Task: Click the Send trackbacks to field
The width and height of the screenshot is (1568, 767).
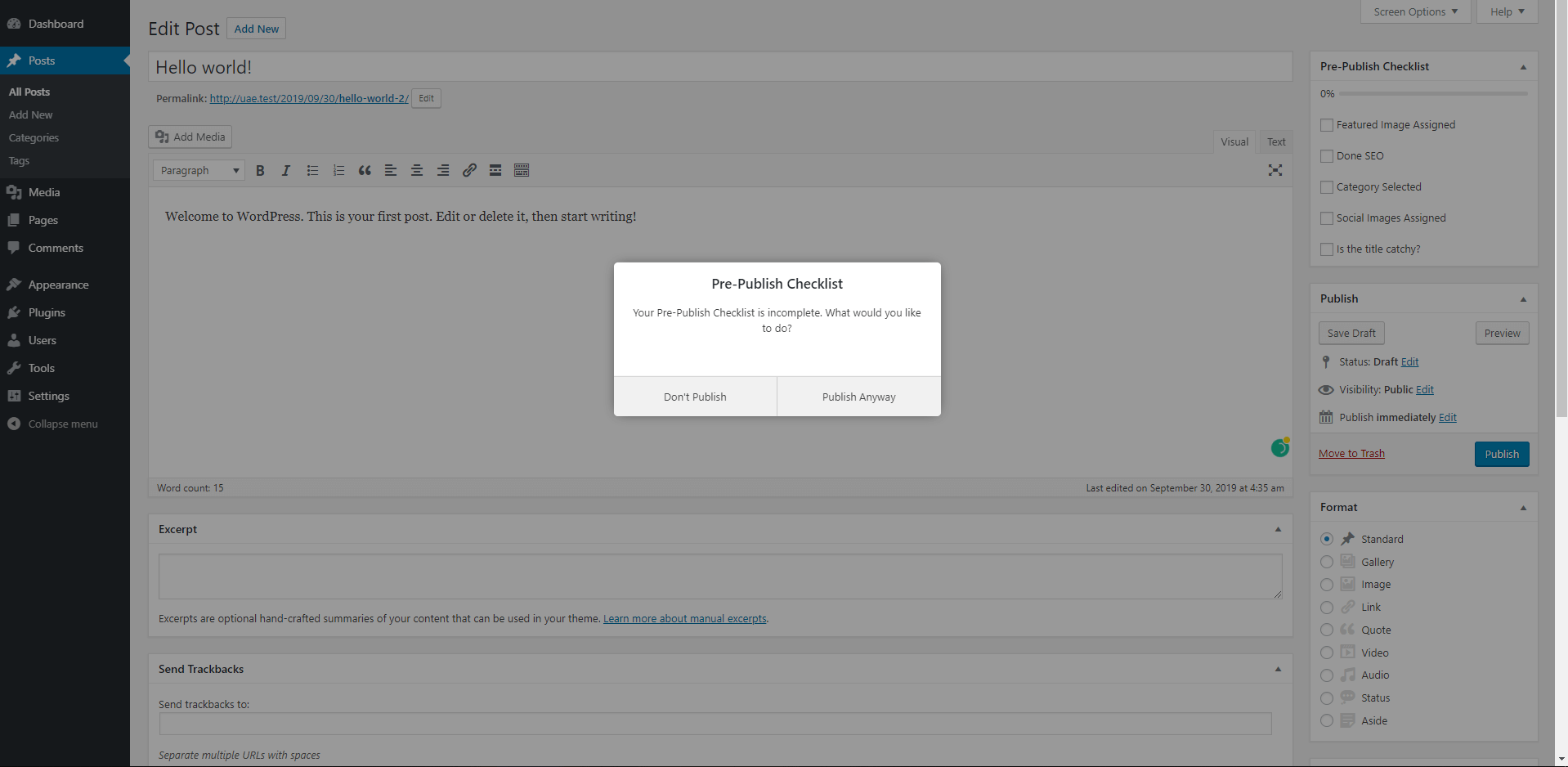Action: click(x=715, y=723)
